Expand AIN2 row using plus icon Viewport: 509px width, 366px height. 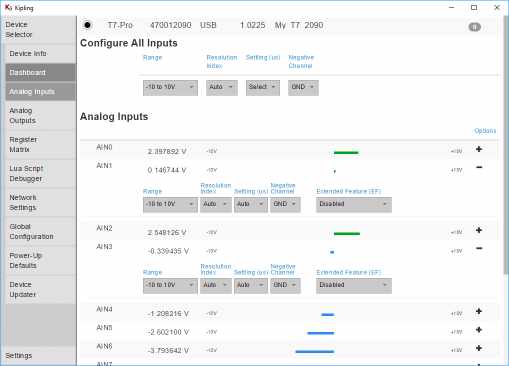tap(479, 230)
